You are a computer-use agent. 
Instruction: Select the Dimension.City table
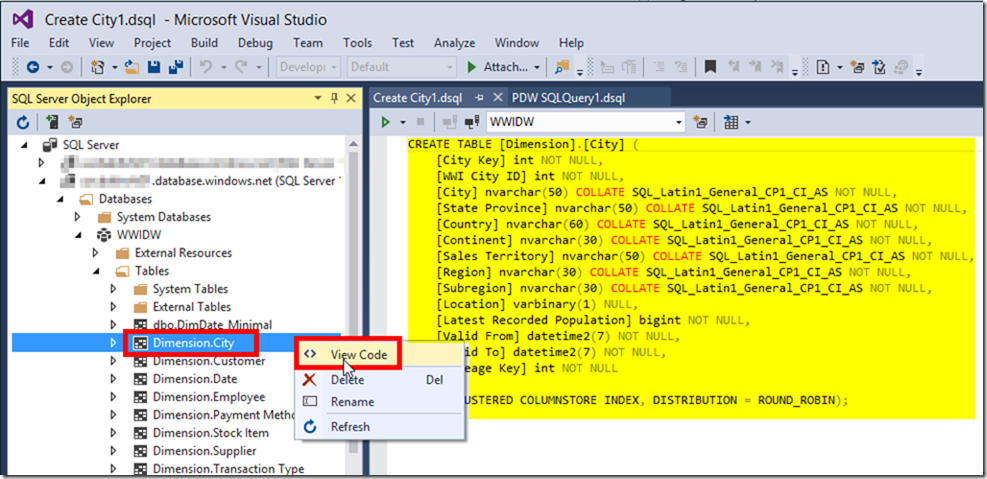[193, 343]
